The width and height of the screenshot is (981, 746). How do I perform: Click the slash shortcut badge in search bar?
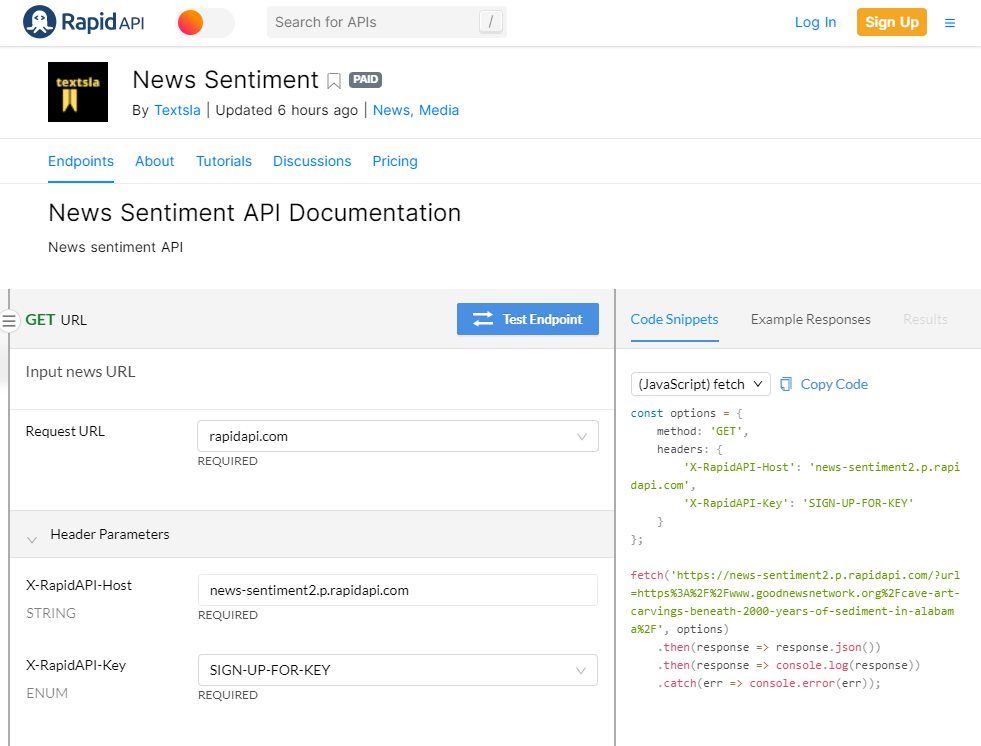[490, 21]
